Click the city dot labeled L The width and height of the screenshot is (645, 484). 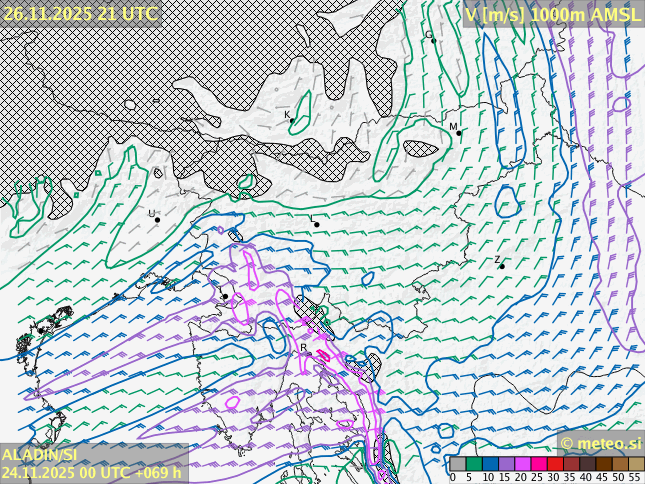pos(317,225)
